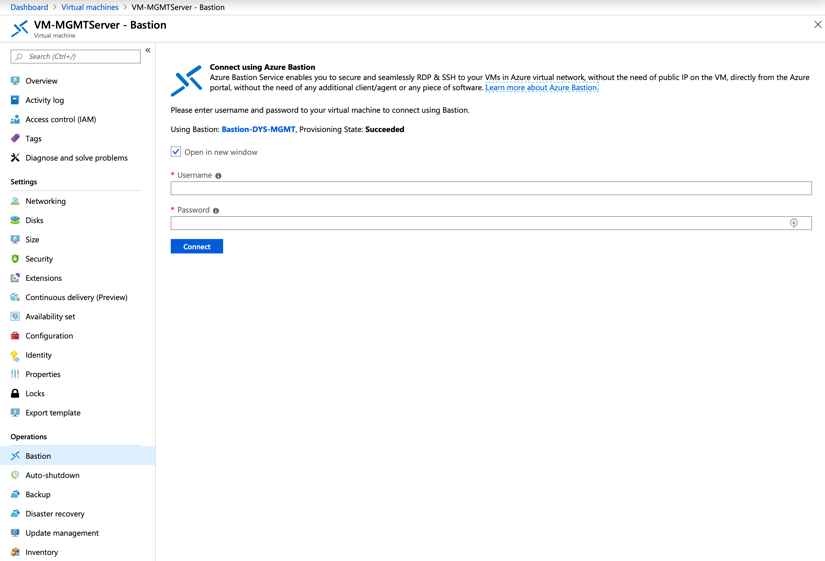This screenshot has width=825, height=561.
Task: Click the Overview monitor icon
Action: (15, 81)
